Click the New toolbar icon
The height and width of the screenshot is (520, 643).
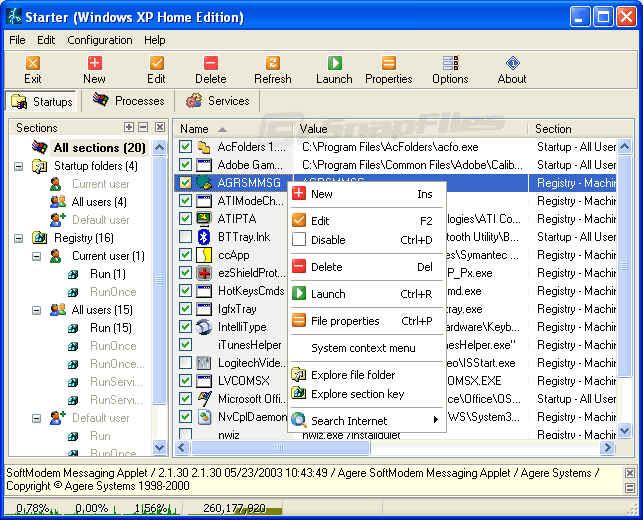coord(94,69)
